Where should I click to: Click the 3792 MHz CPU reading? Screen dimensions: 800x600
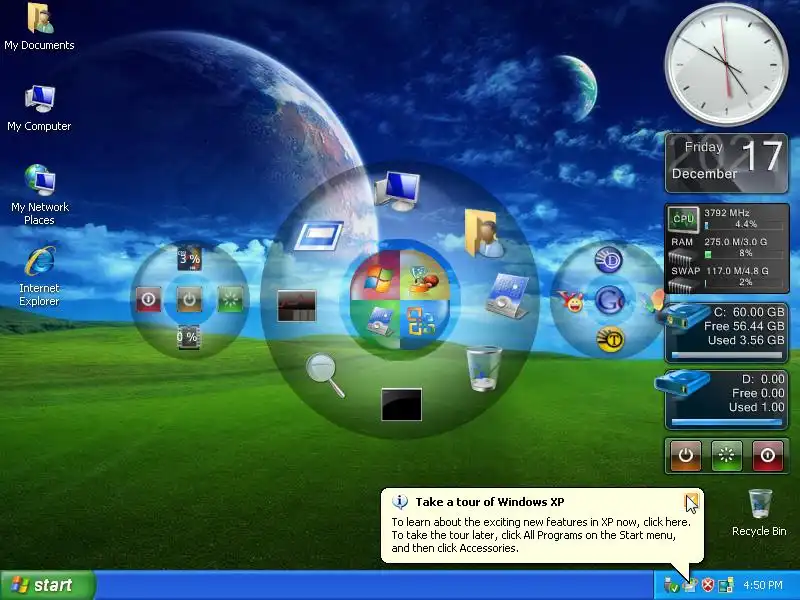[x=727, y=213]
